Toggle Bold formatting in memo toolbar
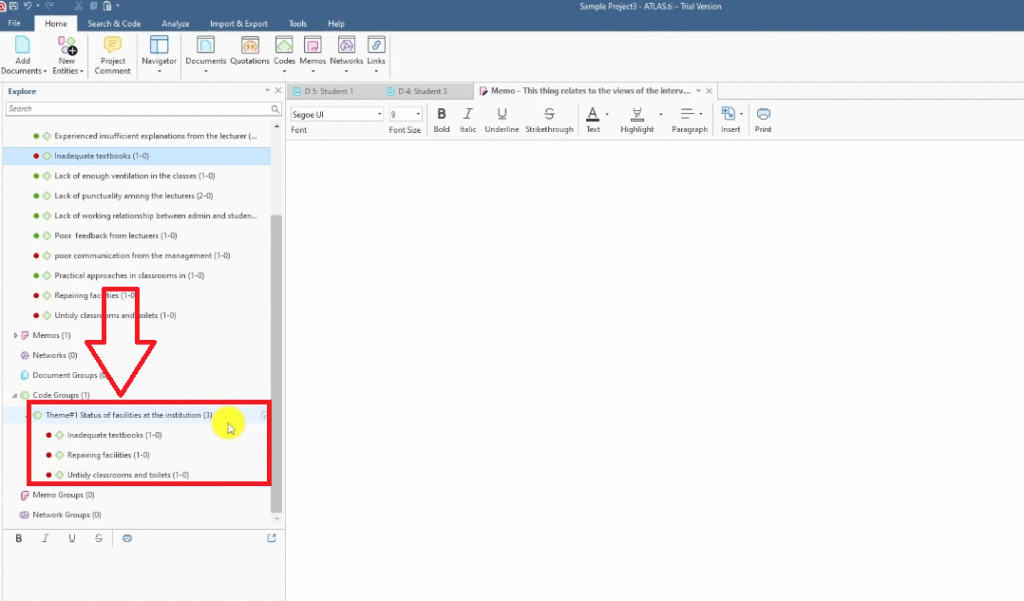 click(x=442, y=114)
